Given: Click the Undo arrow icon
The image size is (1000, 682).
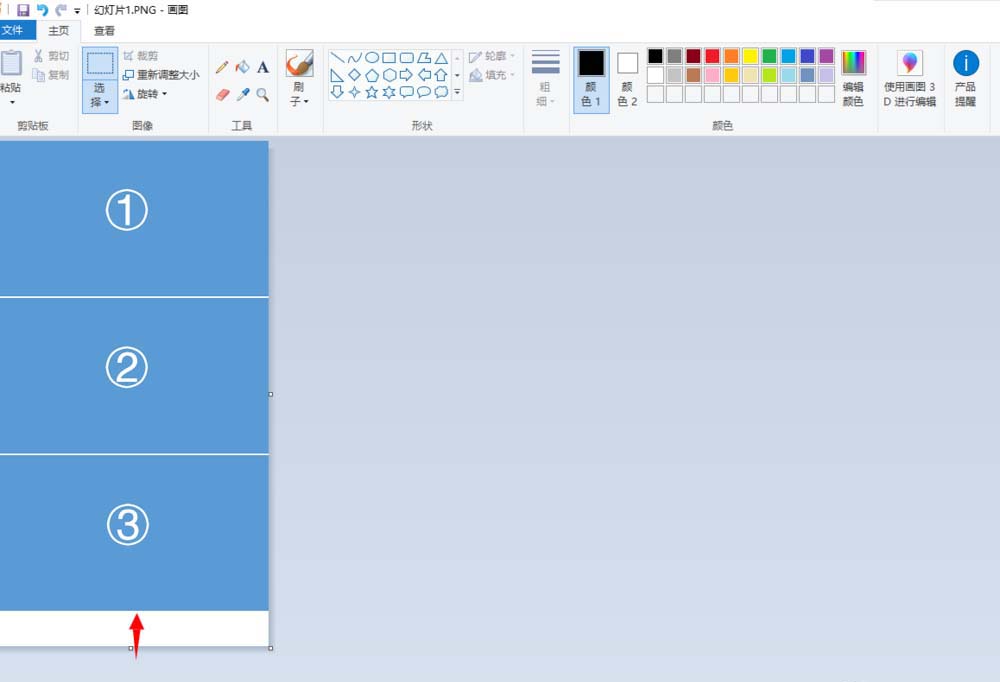Looking at the screenshot, I should [x=42, y=10].
